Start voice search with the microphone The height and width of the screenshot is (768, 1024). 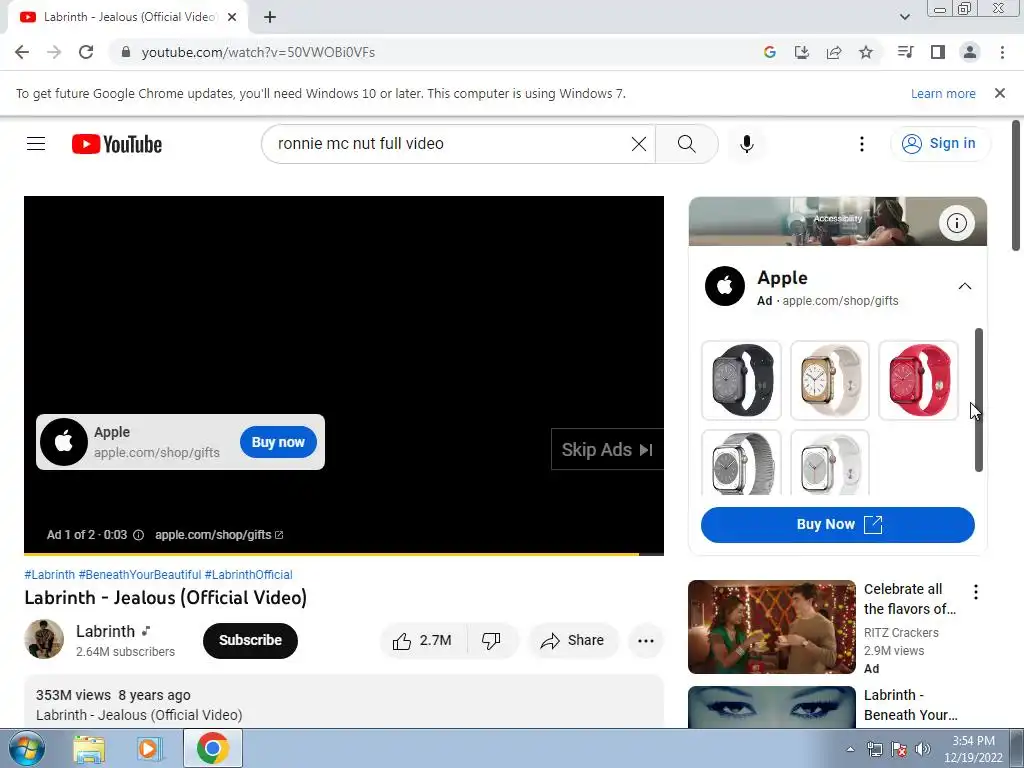tap(746, 144)
